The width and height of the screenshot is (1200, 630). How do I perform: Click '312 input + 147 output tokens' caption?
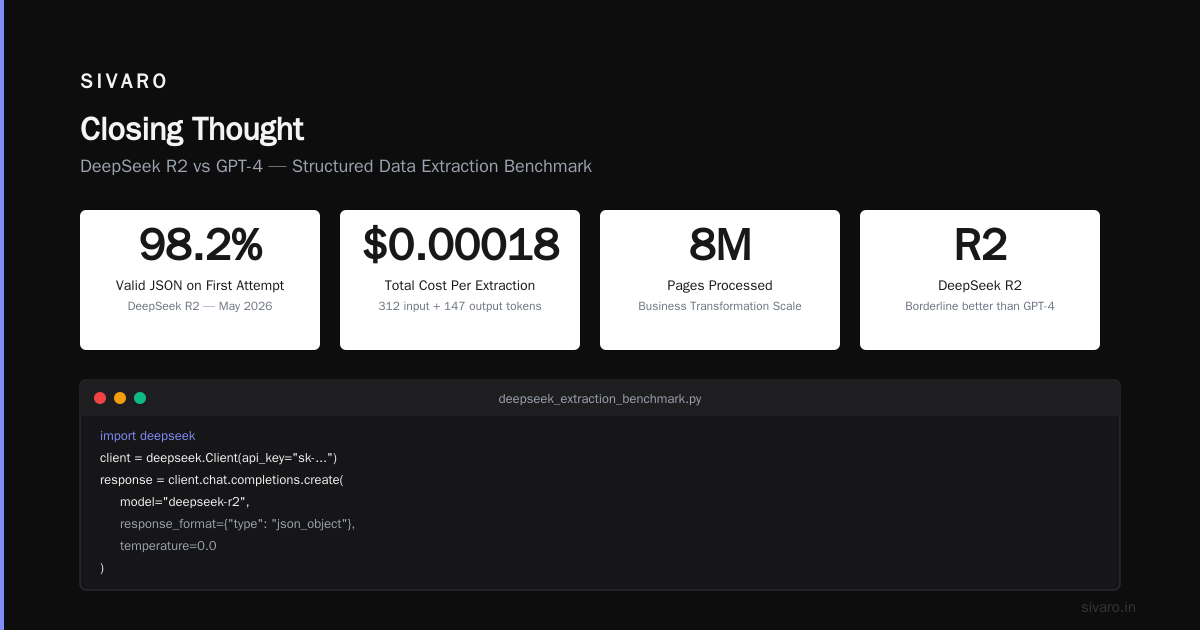(x=460, y=306)
